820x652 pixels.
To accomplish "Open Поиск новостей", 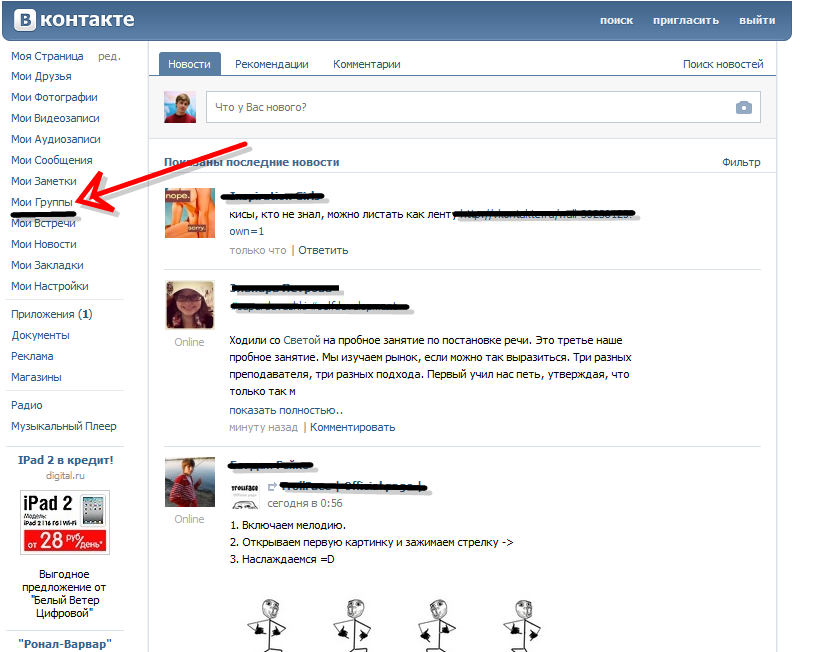I will 723,64.
